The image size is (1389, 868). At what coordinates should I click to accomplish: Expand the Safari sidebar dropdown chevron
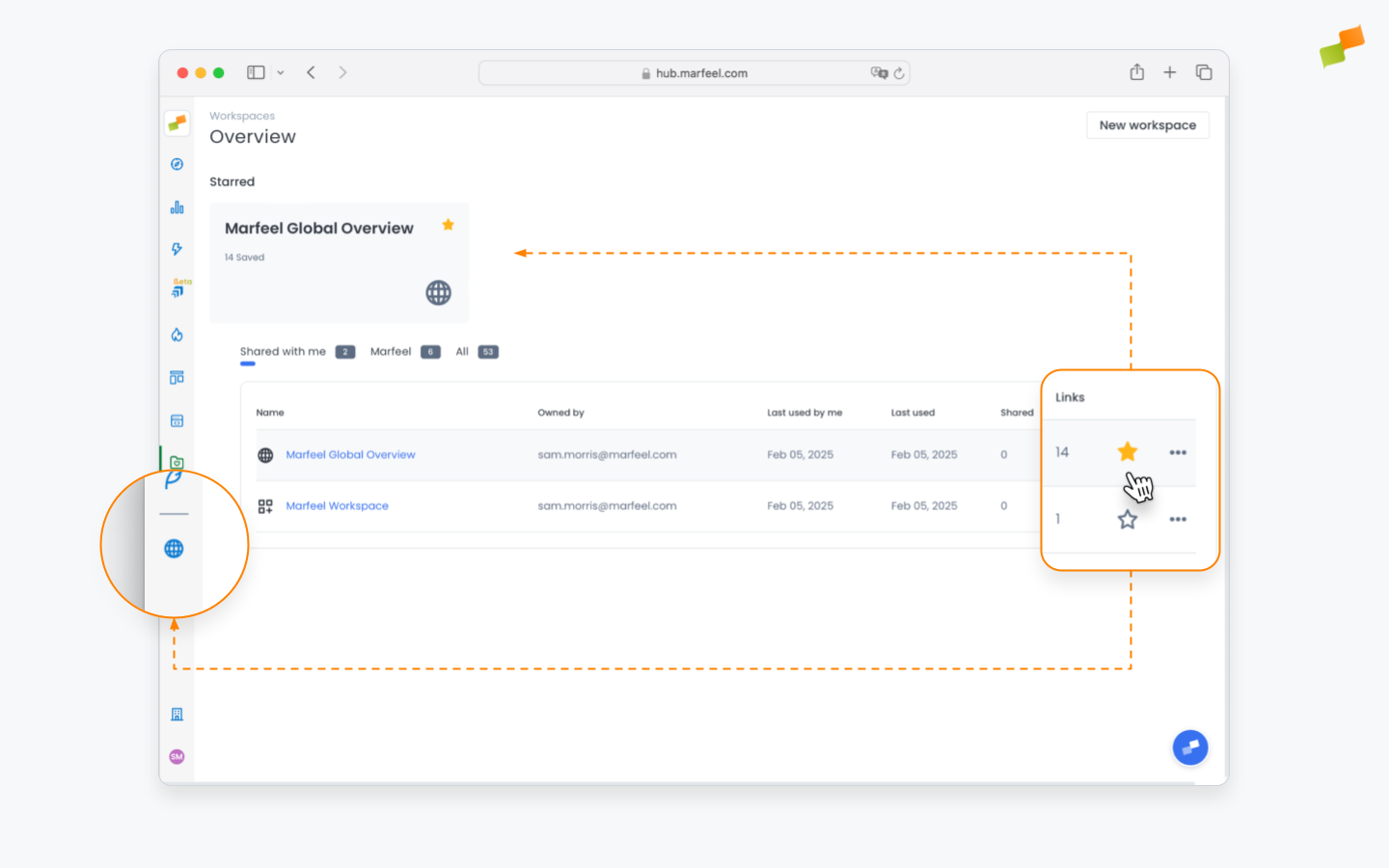click(281, 73)
